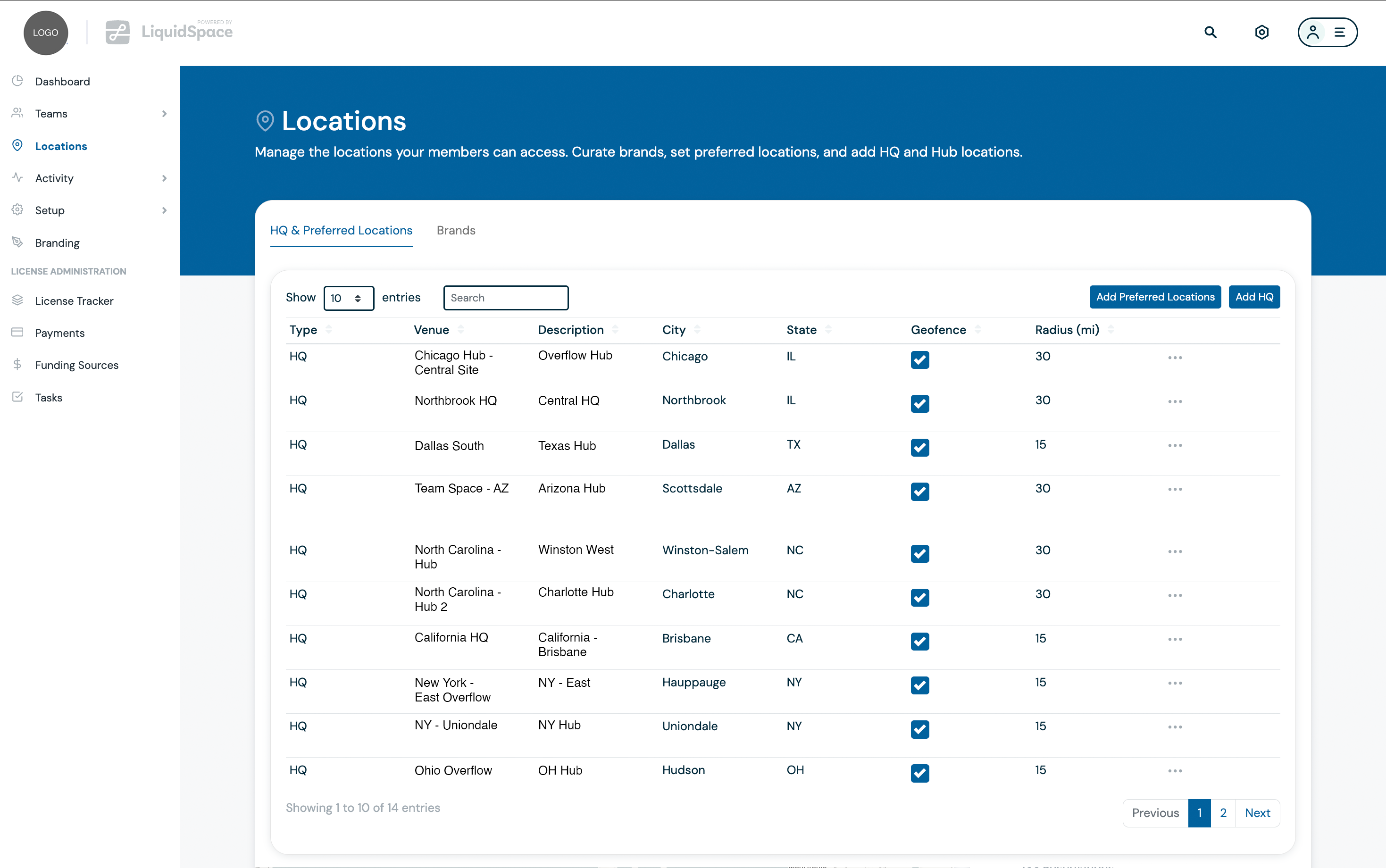Click the Add Preferred Locations button
This screenshot has height=868, width=1386.
pos(1155,297)
